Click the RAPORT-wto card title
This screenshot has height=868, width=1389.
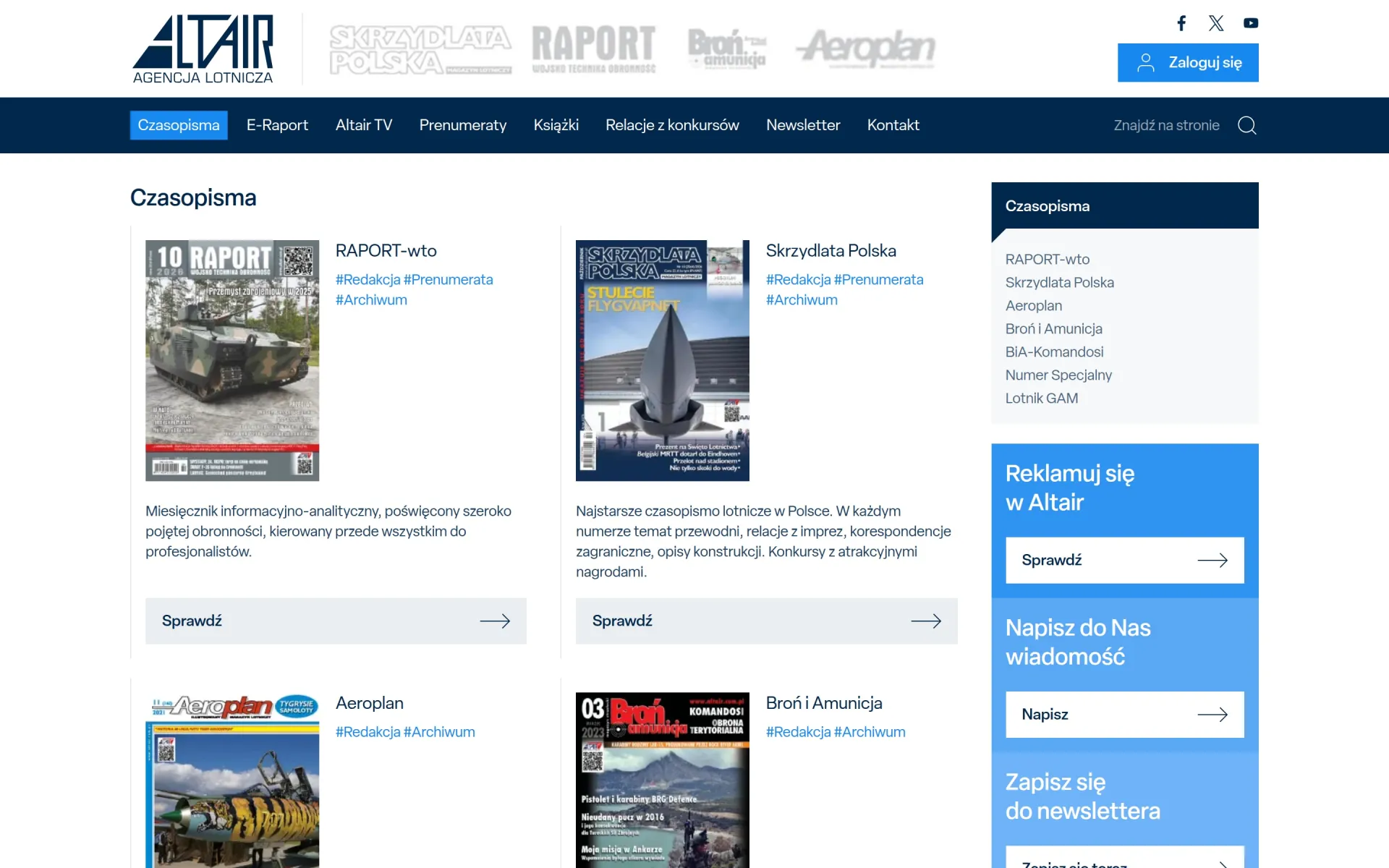pyautogui.click(x=386, y=251)
